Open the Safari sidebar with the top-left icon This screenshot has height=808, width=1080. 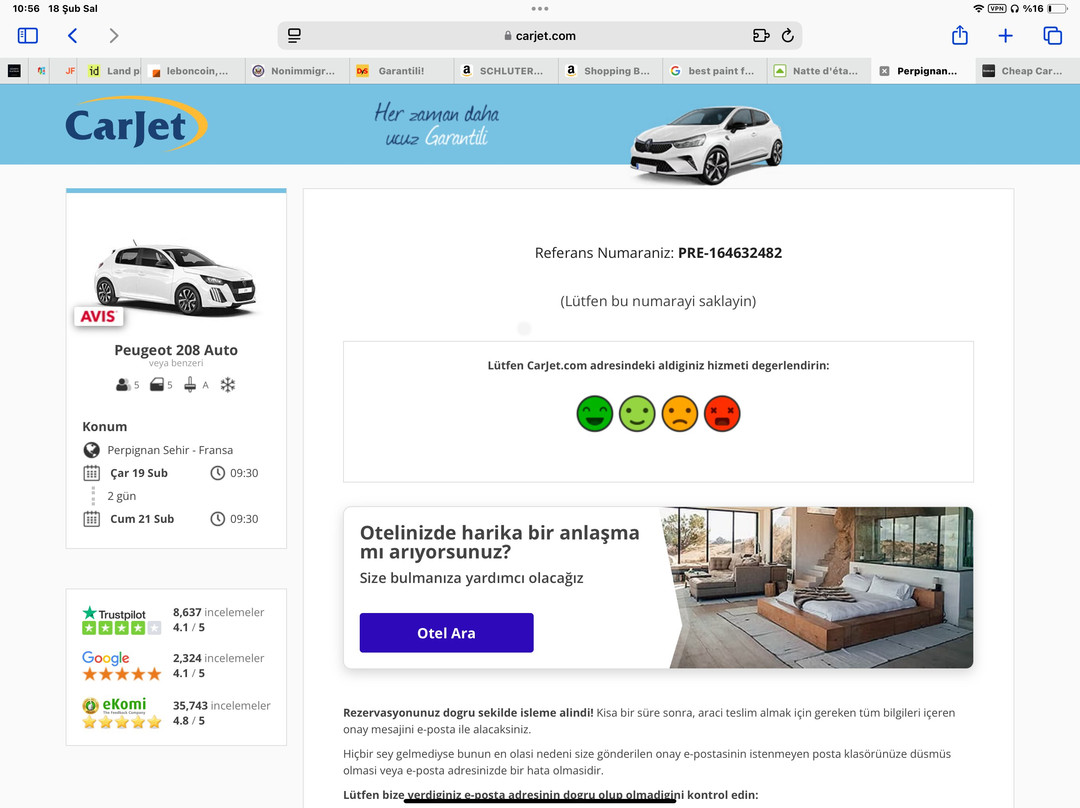coord(27,35)
